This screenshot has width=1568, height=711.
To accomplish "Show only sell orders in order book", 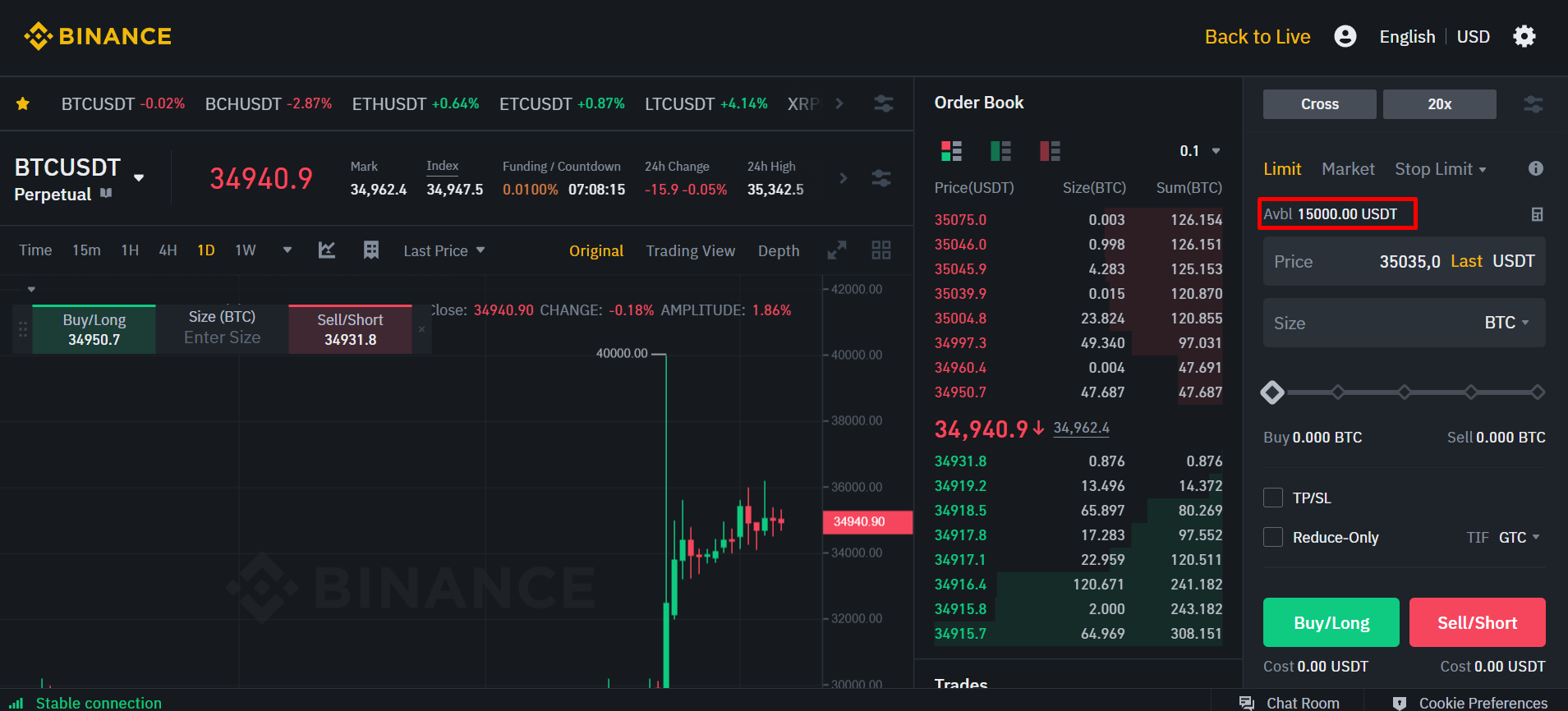I will pyautogui.click(x=1050, y=150).
